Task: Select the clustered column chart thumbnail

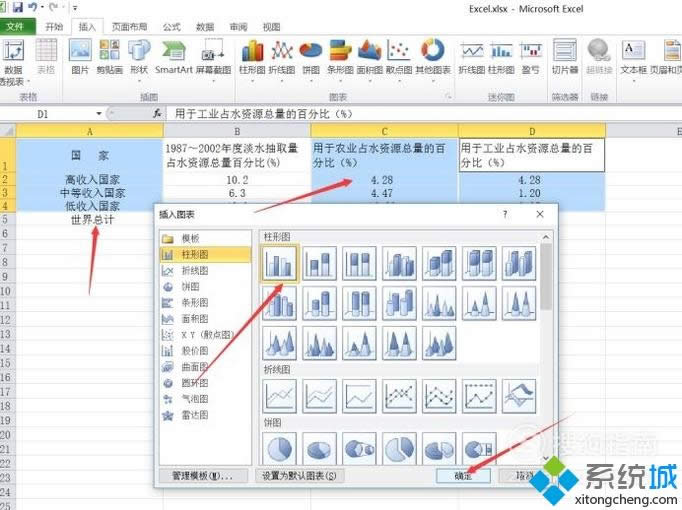Action: [x=280, y=263]
